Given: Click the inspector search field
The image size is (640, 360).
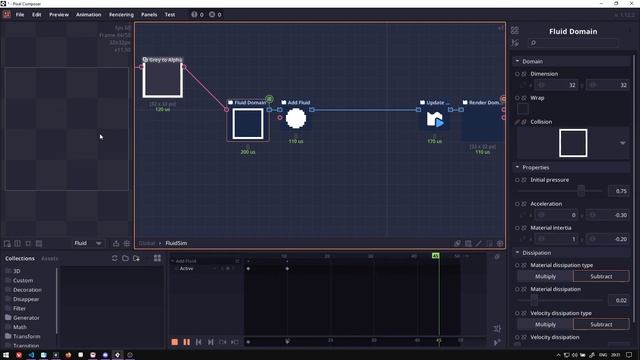Looking at the screenshot, I should coord(573,43).
